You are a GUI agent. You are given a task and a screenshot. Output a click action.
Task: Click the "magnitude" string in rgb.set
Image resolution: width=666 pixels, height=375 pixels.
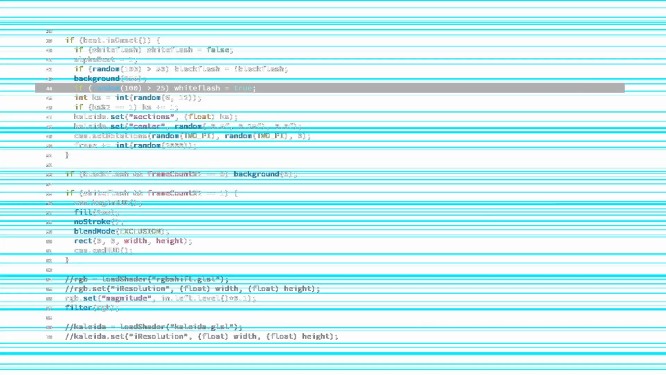click(126, 298)
